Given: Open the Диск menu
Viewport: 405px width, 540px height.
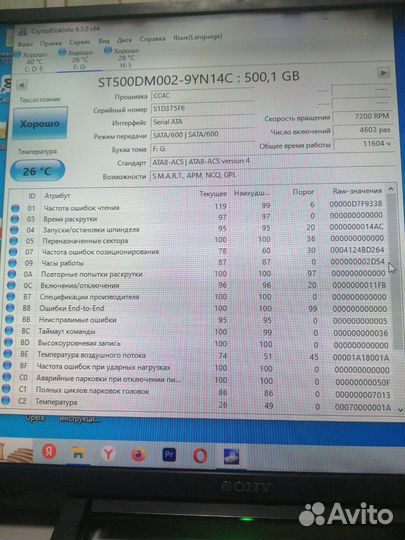Looking at the screenshot, I should pyautogui.click(x=124, y=40).
